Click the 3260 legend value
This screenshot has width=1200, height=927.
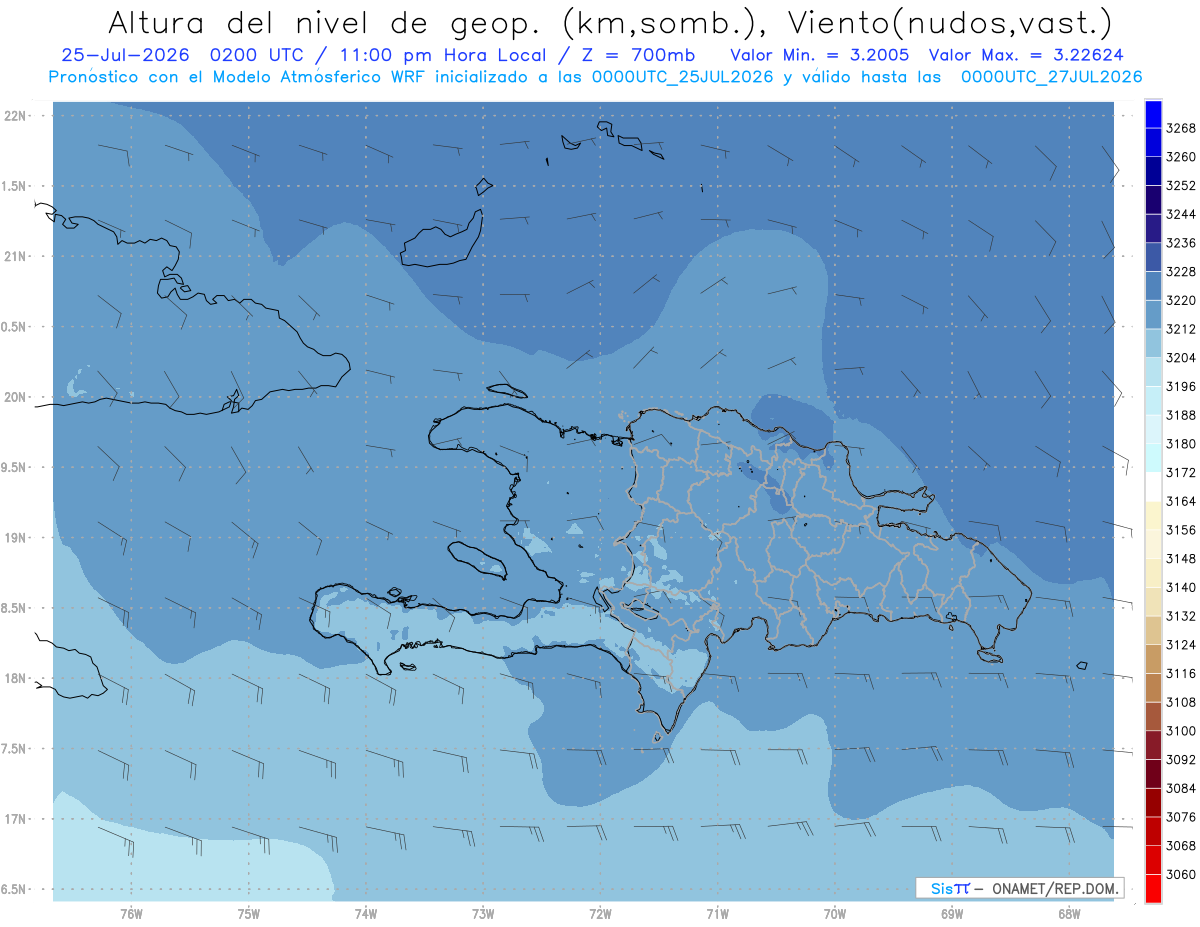(x=1181, y=158)
